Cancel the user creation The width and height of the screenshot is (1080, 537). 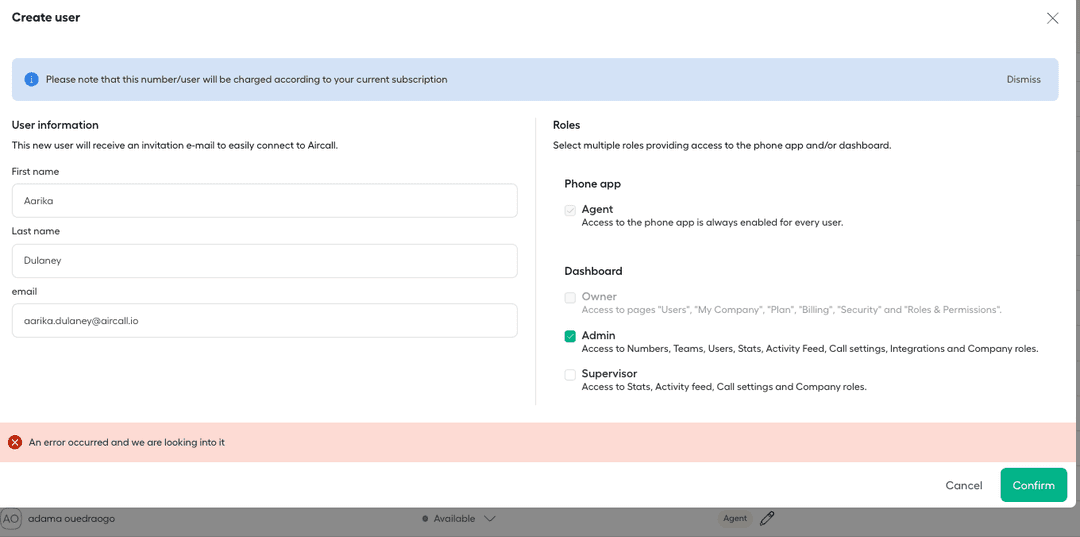coord(963,485)
